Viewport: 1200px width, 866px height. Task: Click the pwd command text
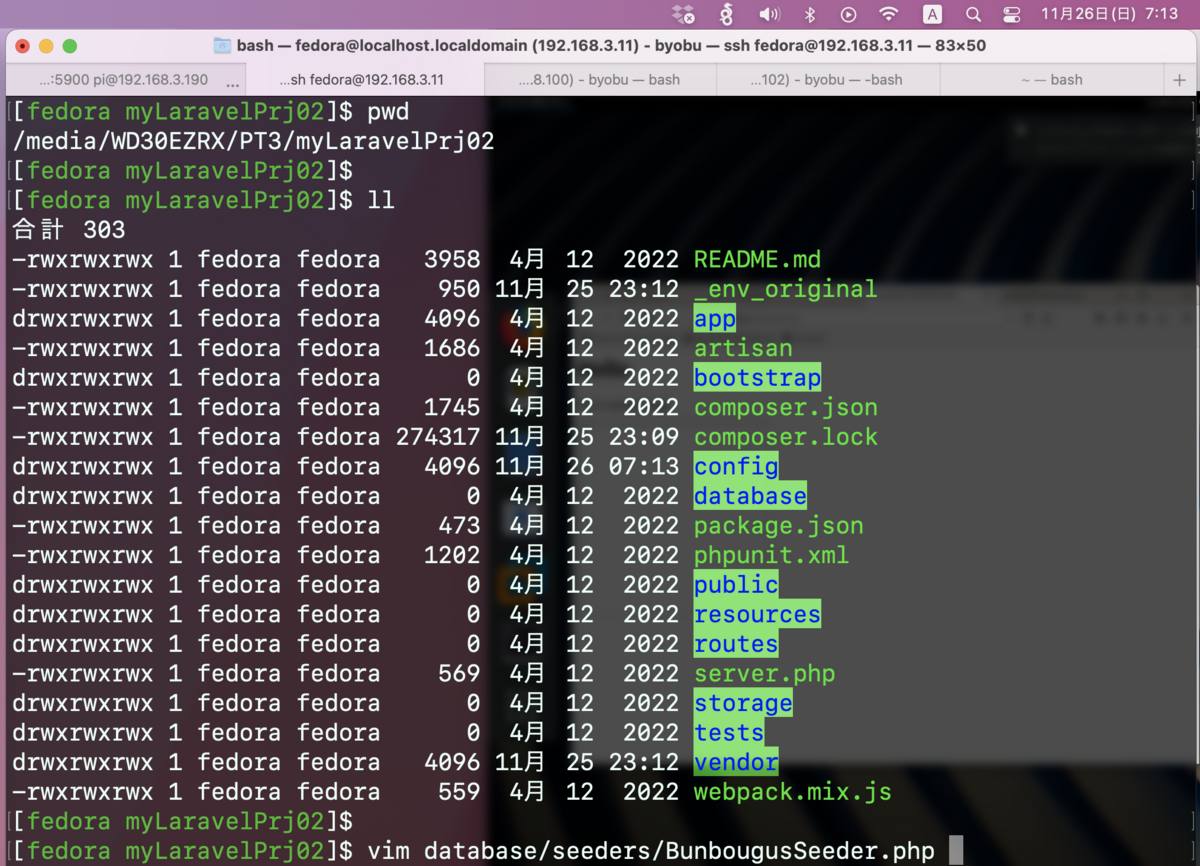click(x=388, y=112)
